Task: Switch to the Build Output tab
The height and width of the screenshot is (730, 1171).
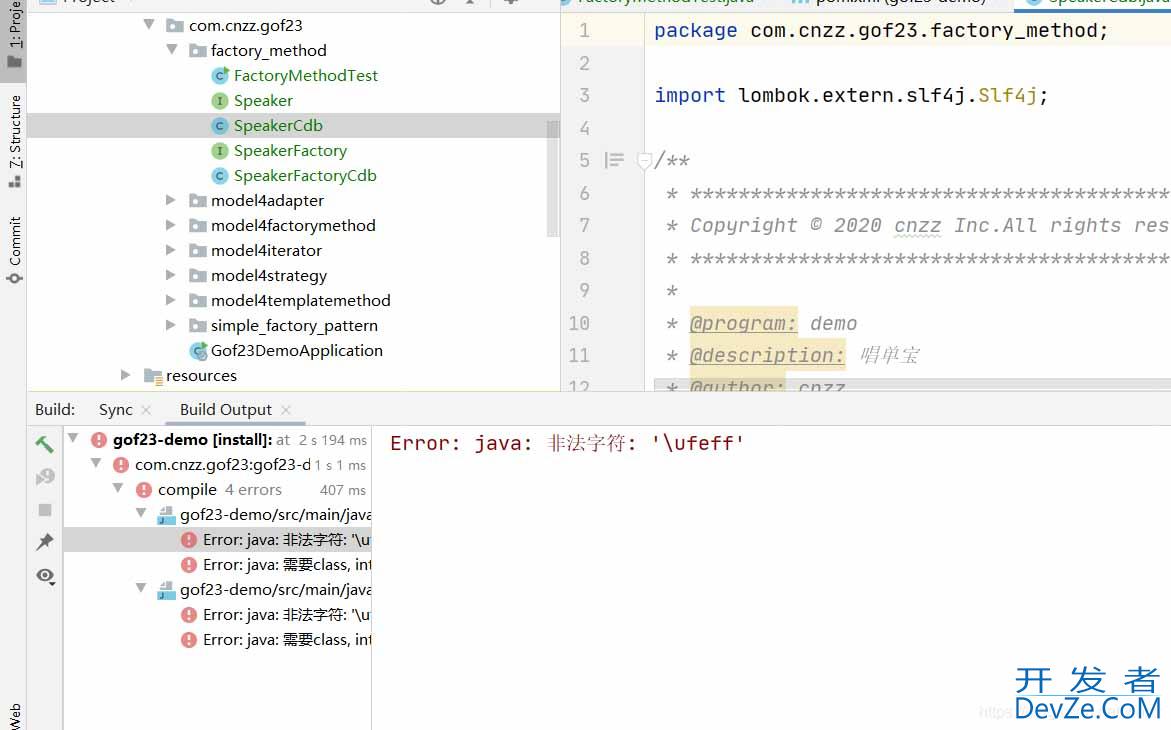Action: pos(226,409)
